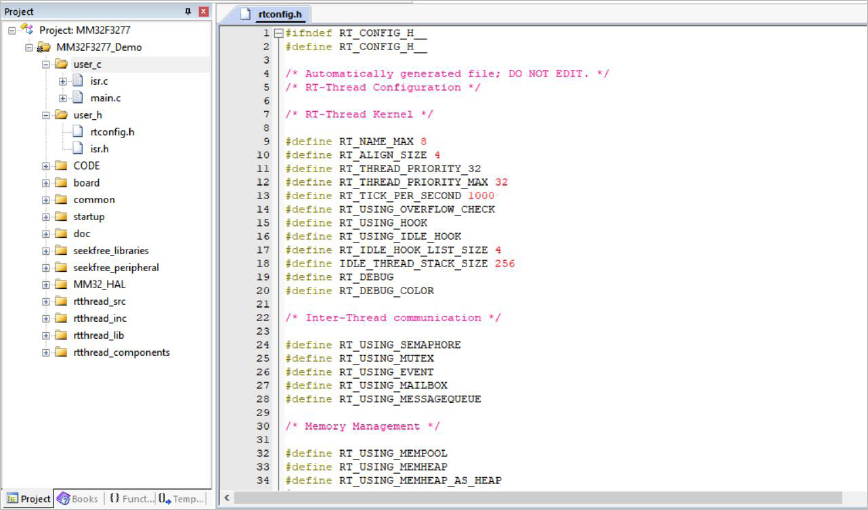
Task: Click RT_USING_SEMAPHORE on line 24
Action: point(400,345)
